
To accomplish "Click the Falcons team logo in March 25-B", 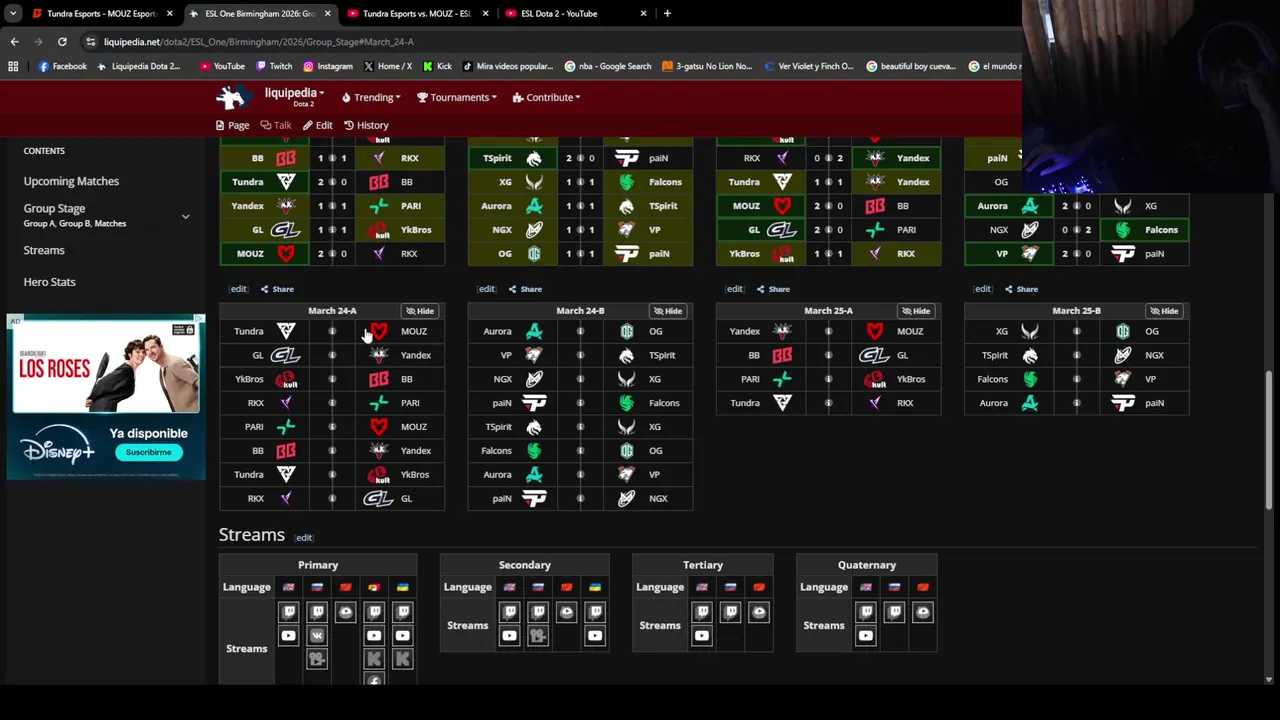I will [1030, 379].
